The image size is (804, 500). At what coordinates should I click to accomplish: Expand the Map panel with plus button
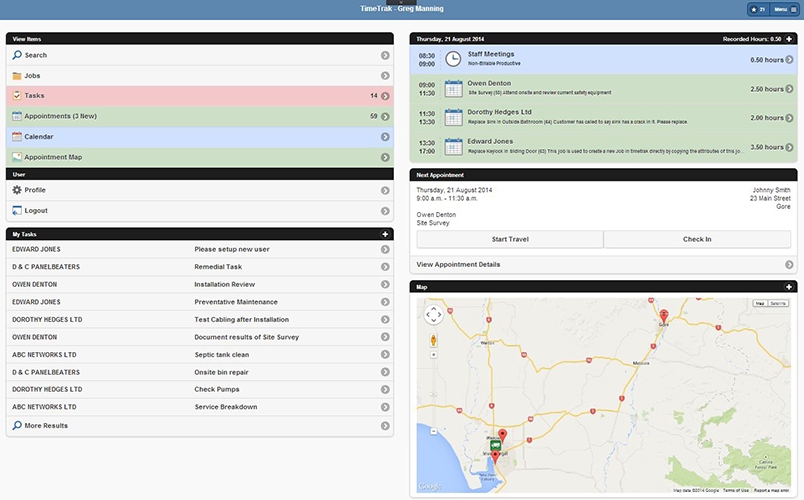789,287
